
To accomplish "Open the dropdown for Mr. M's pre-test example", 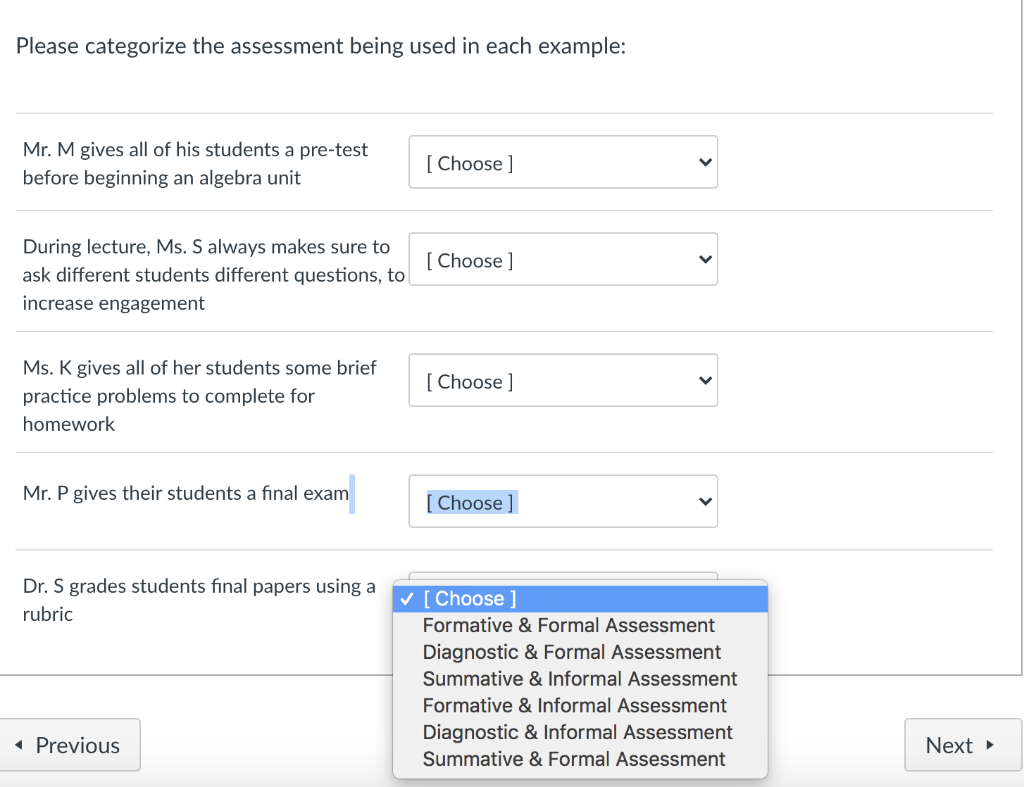I will [563, 162].
